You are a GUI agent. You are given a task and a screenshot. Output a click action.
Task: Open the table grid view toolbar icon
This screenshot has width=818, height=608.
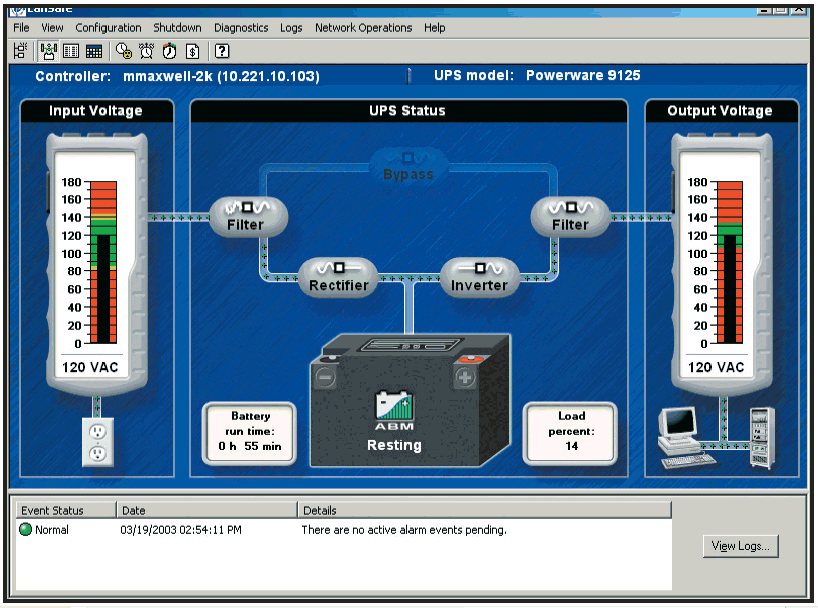click(x=93, y=51)
